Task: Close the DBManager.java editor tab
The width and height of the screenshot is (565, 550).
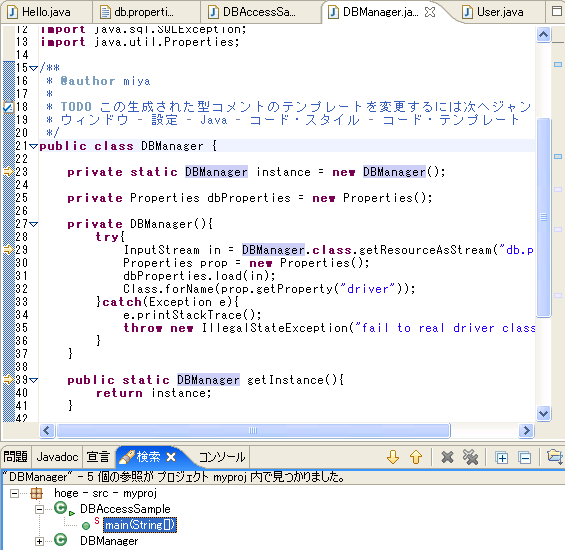Action: tap(430, 12)
